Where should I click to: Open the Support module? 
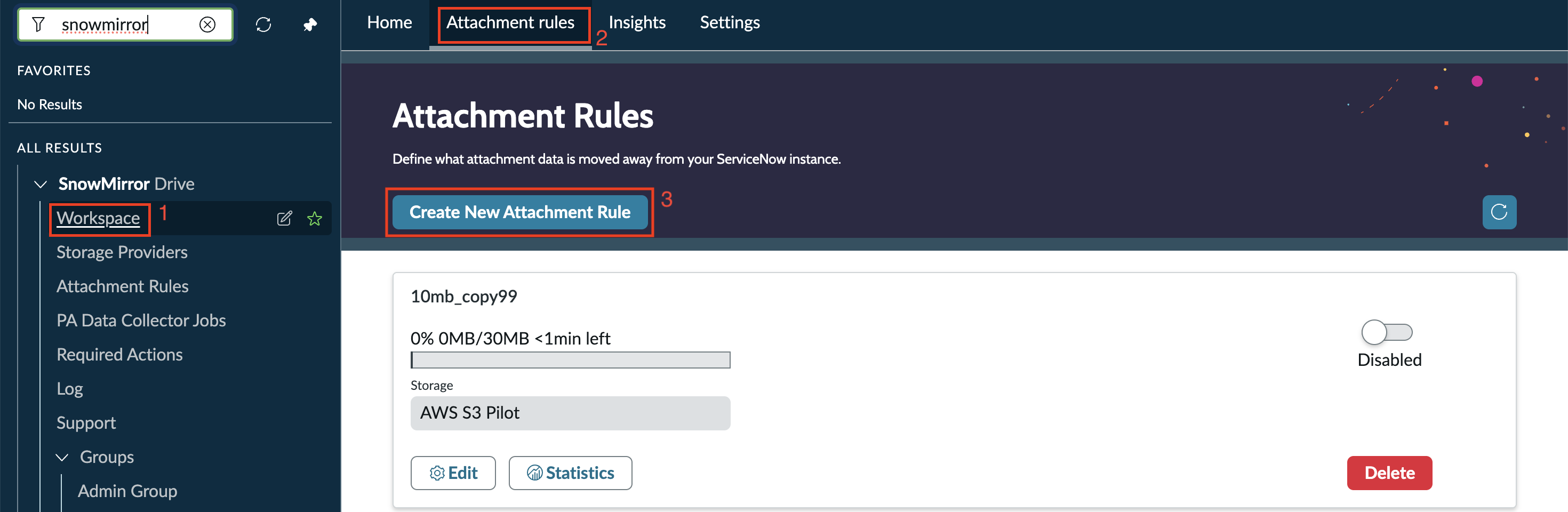pos(86,422)
